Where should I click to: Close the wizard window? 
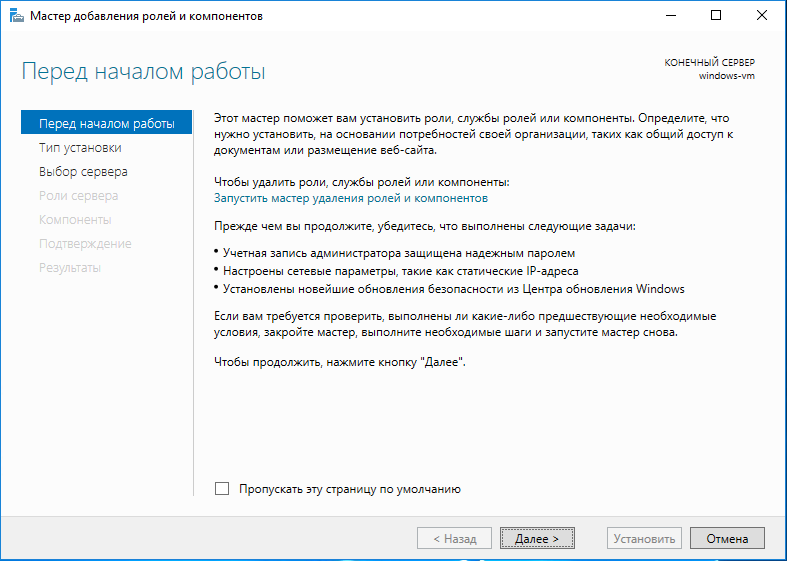tap(762, 16)
